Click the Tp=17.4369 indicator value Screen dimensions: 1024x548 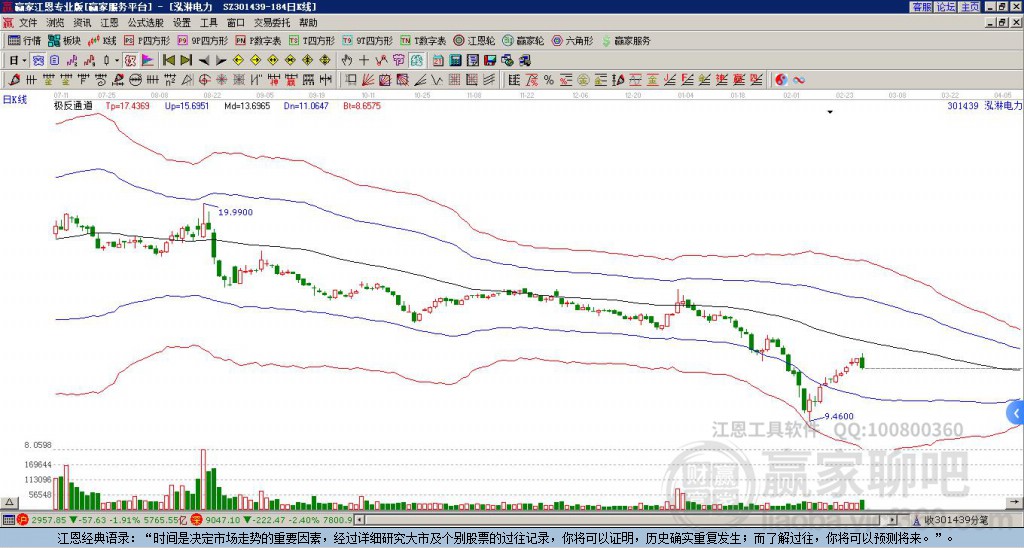tap(127, 105)
